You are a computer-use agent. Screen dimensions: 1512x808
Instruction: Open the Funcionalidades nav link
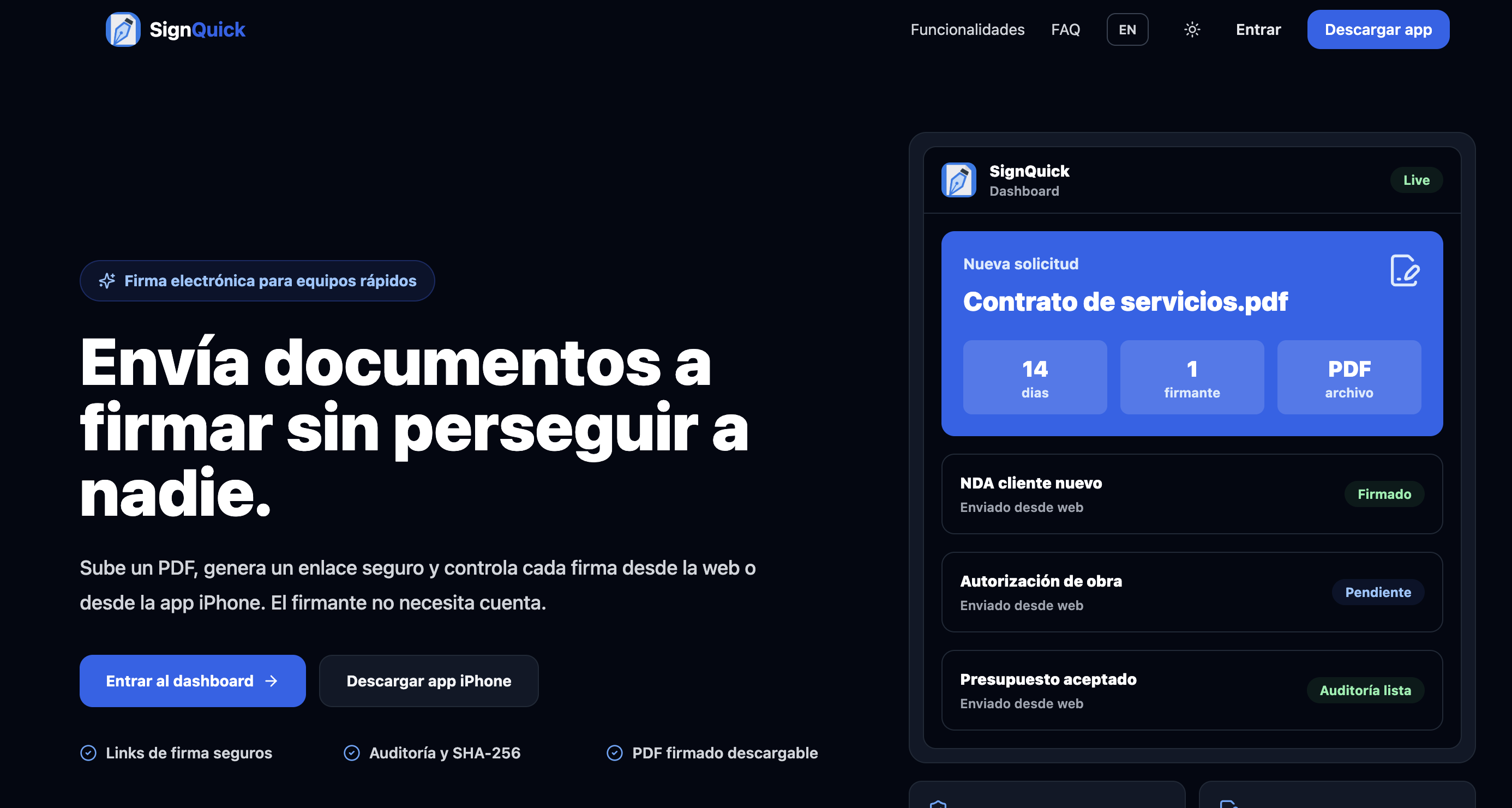pos(967,29)
